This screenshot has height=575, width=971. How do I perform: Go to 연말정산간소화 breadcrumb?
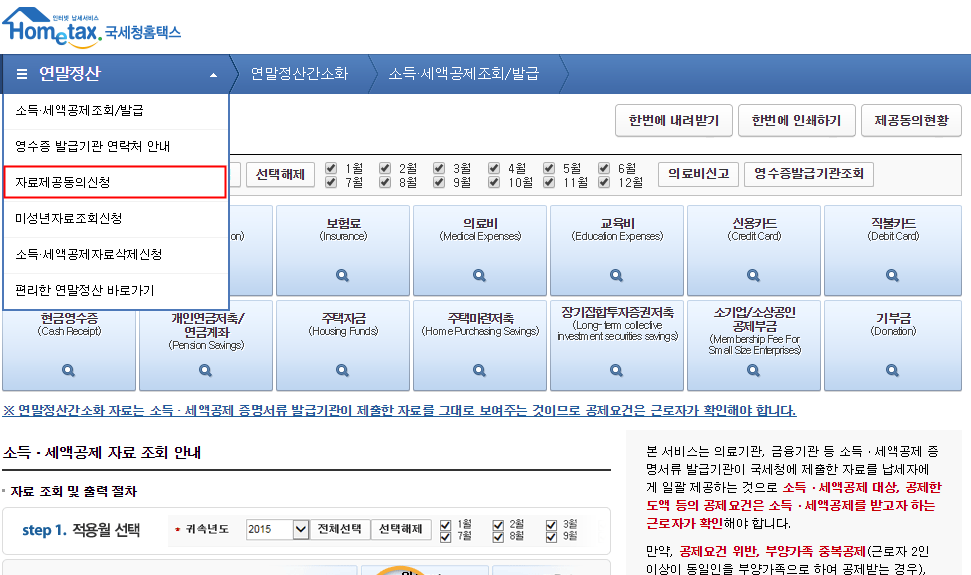tap(299, 74)
